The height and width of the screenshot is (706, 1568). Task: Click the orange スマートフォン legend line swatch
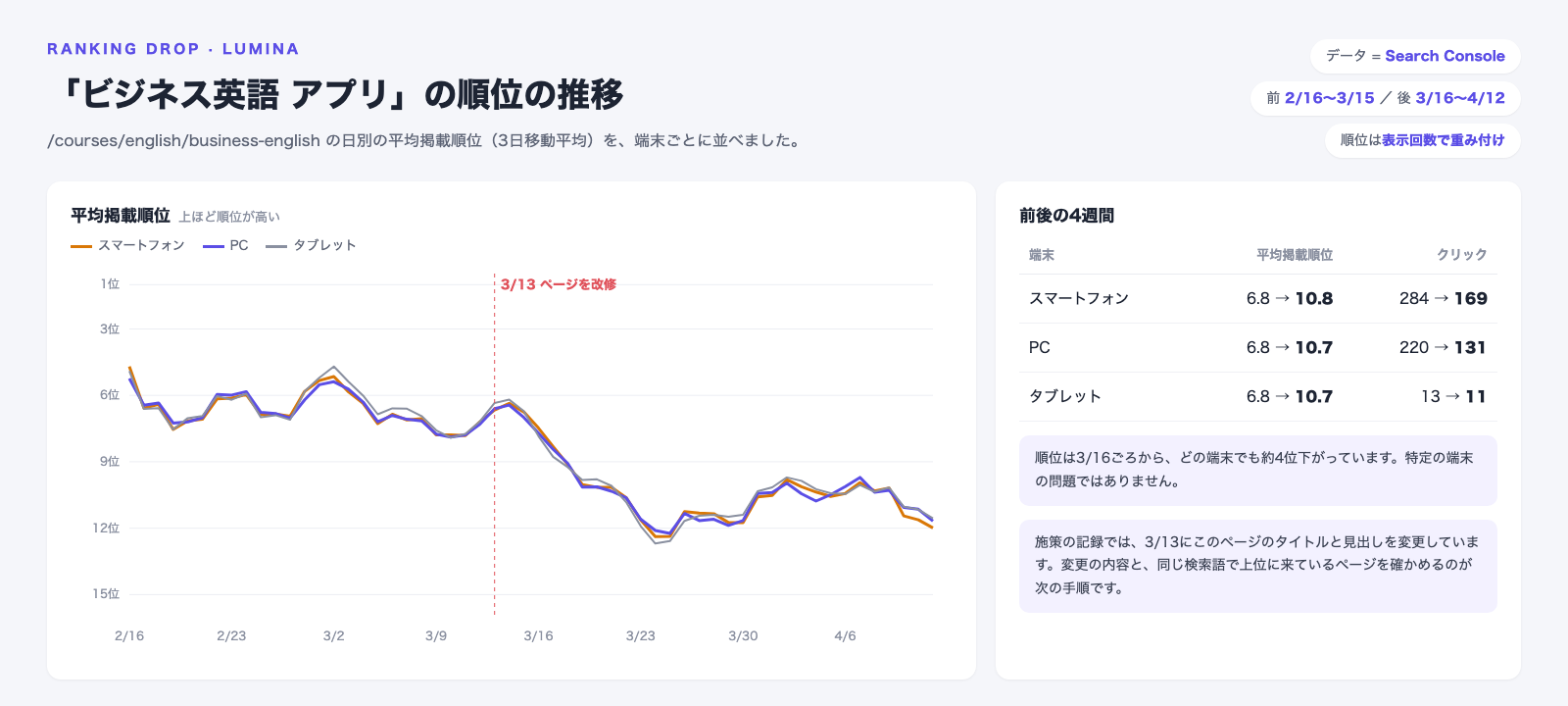pyautogui.click(x=81, y=246)
